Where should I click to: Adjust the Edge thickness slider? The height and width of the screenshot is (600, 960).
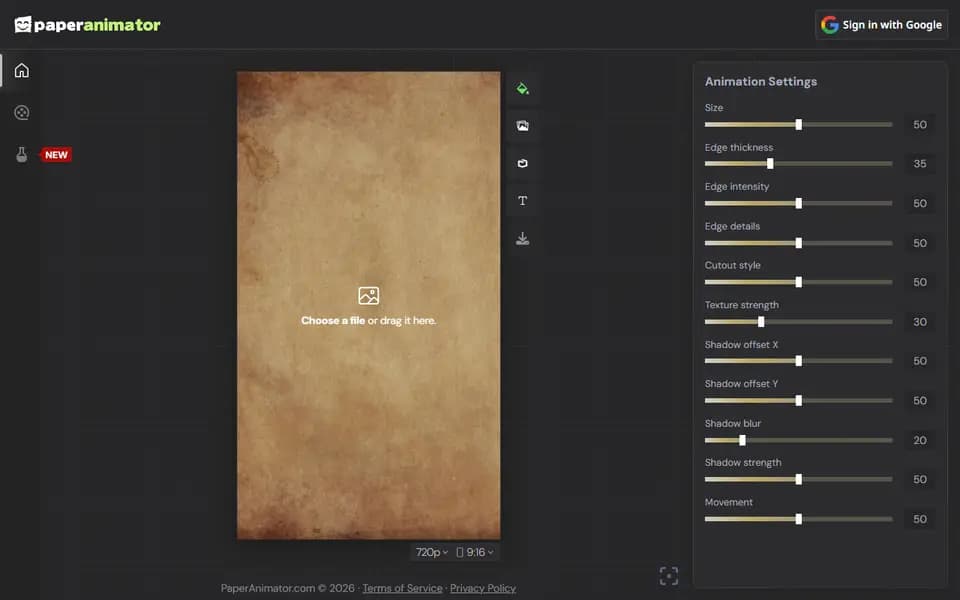click(798, 163)
